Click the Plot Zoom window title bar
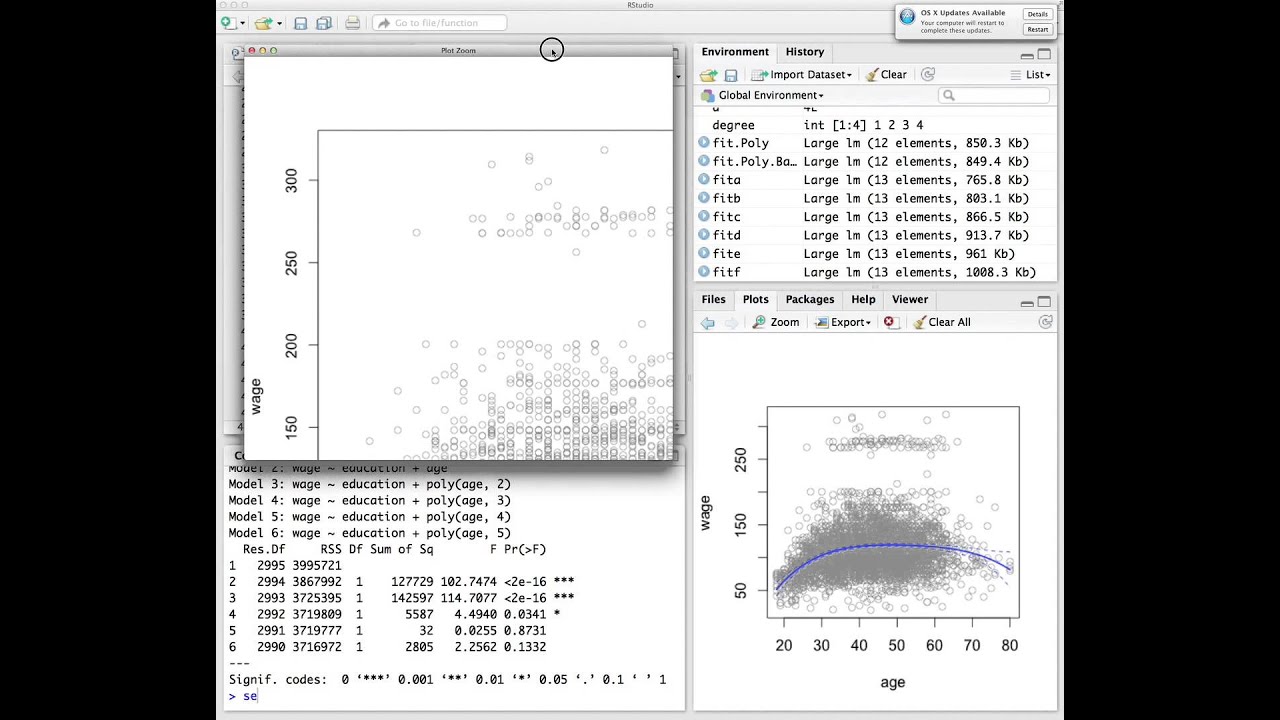1280x720 pixels. pos(459,50)
